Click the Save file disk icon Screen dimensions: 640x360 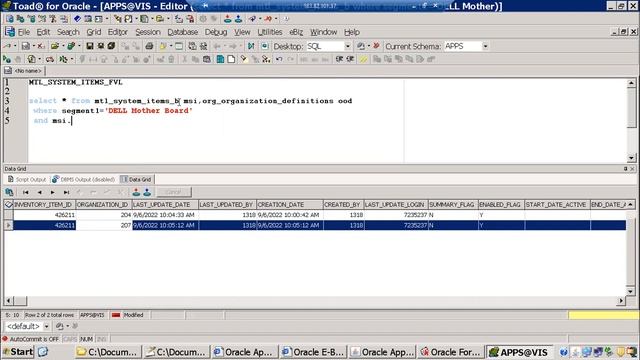click(89, 46)
